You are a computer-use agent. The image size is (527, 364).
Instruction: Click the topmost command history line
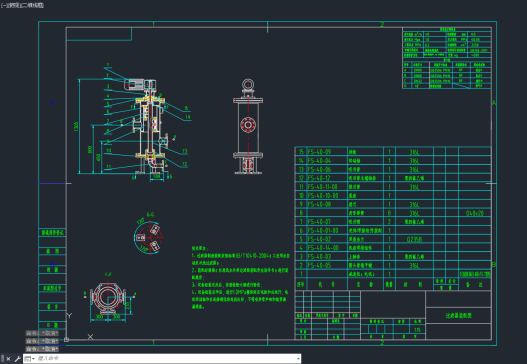point(42,333)
